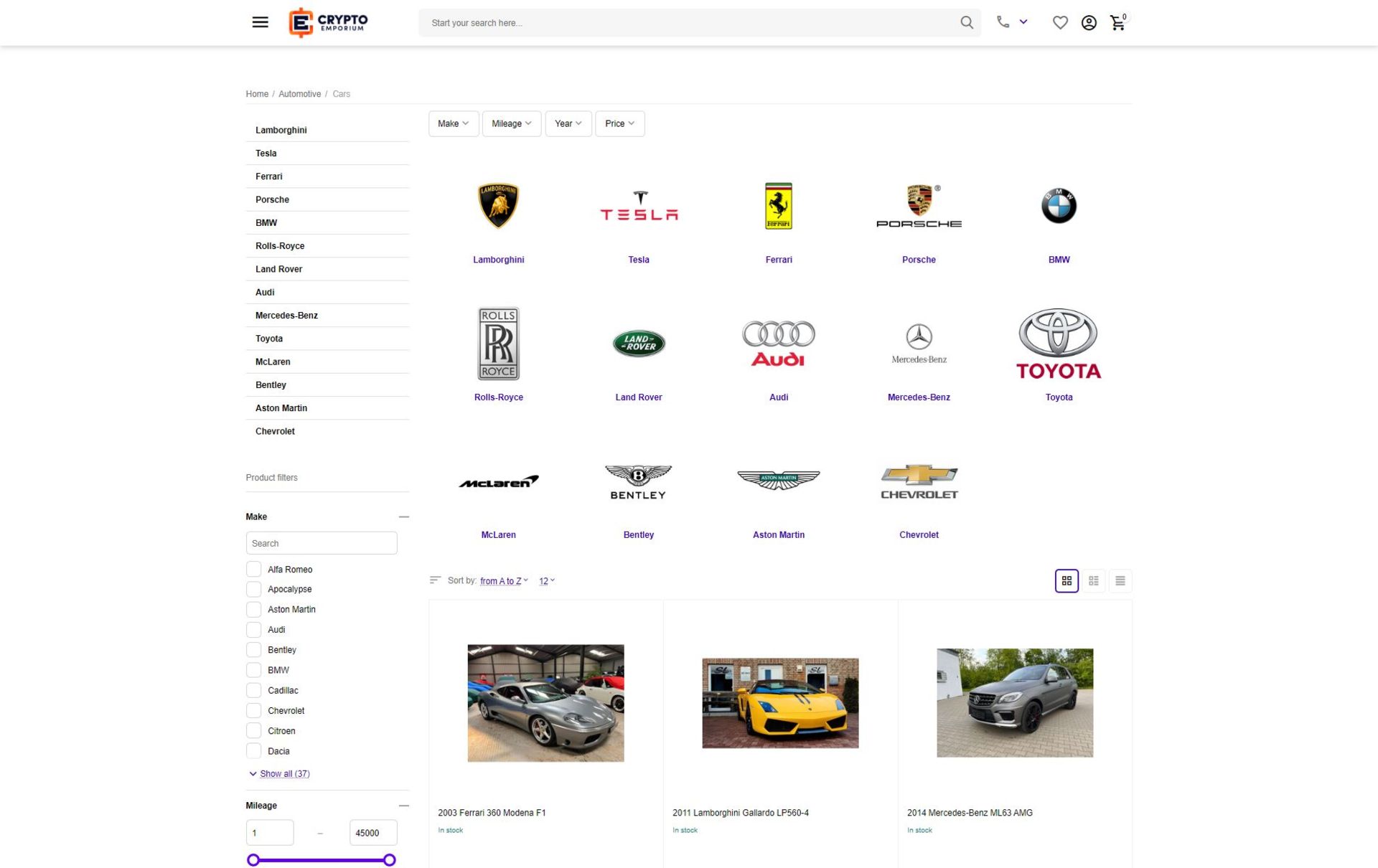Check the Bentley make checkbox

coord(253,649)
